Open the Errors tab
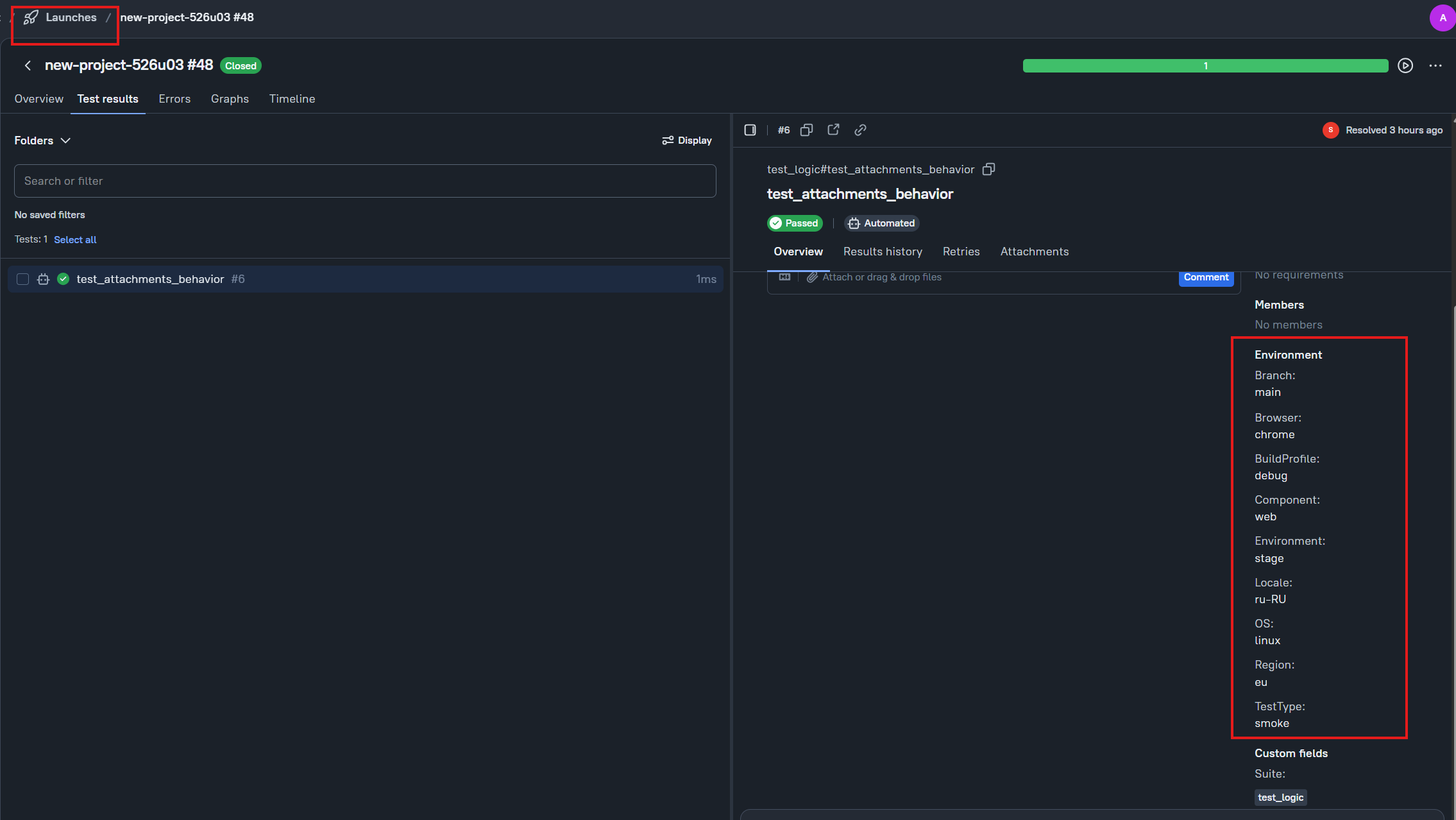1456x820 pixels. [174, 99]
